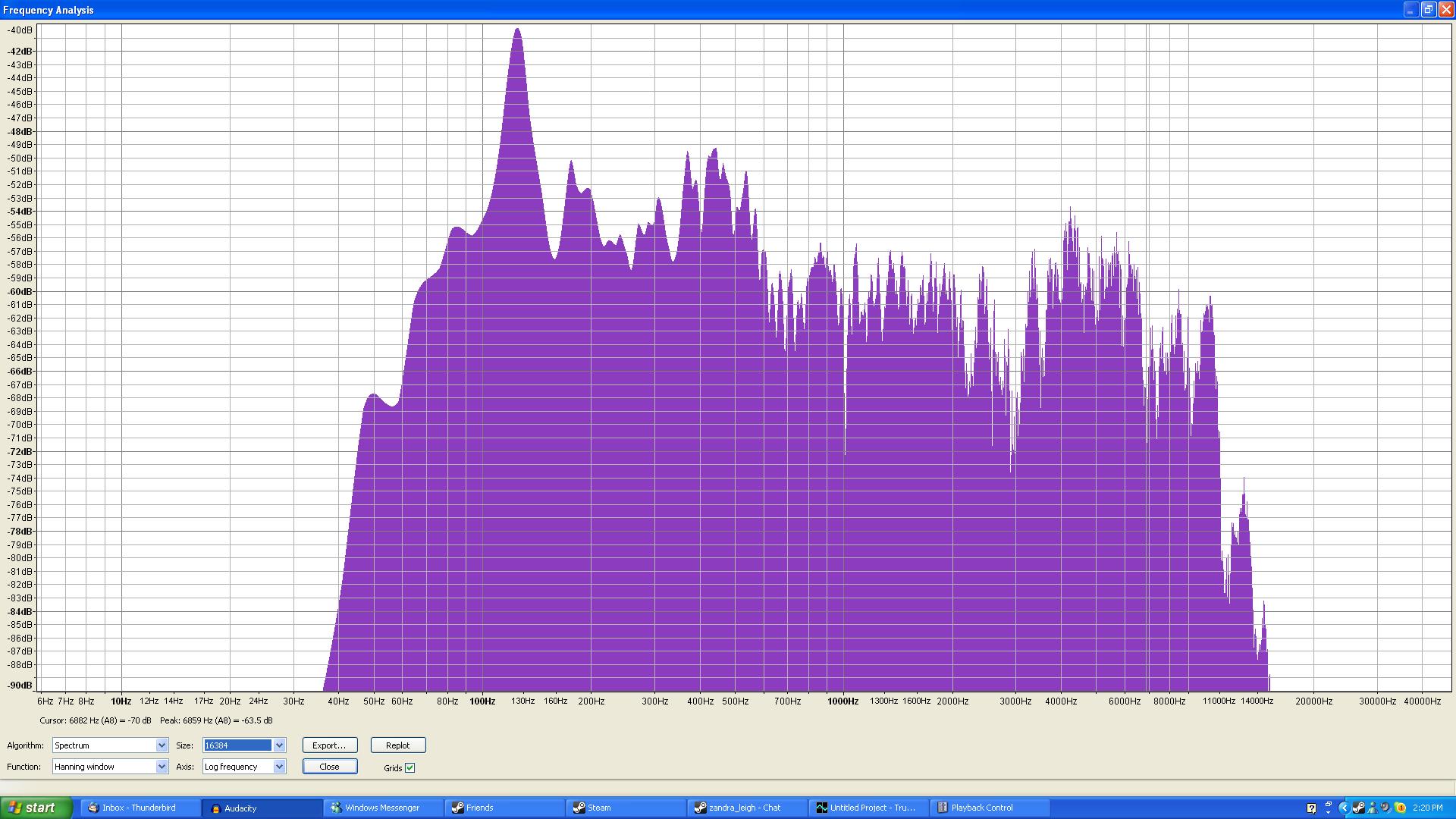
Task: Minimize the Frequency Analysis window
Action: coord(1410,10)
